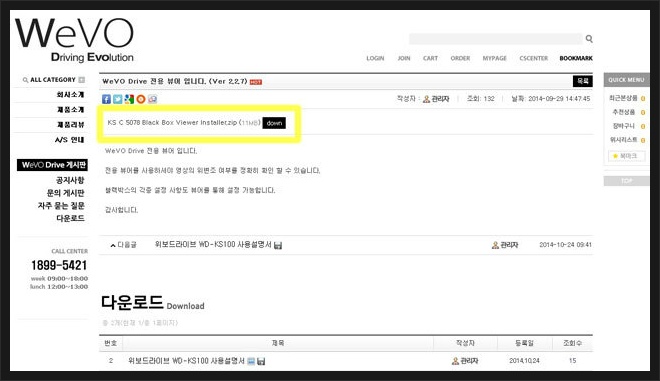Click the TOP button under Quick Menu
This screenshot has width=660, height=381.
(626, 181)
